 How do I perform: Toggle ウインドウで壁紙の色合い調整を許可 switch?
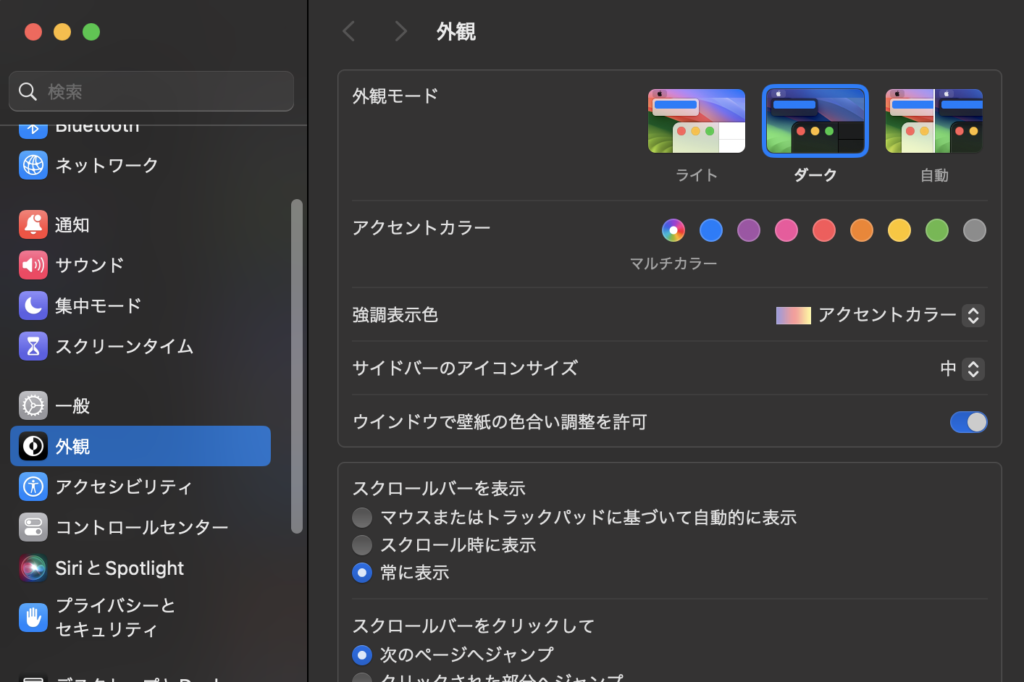[x=968, y=422]
